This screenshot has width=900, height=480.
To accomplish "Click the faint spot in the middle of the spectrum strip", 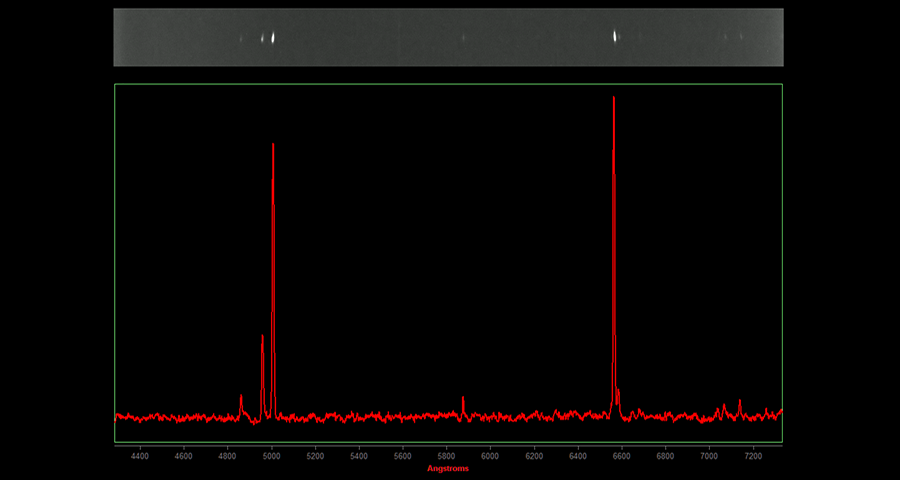I will 463,38.
